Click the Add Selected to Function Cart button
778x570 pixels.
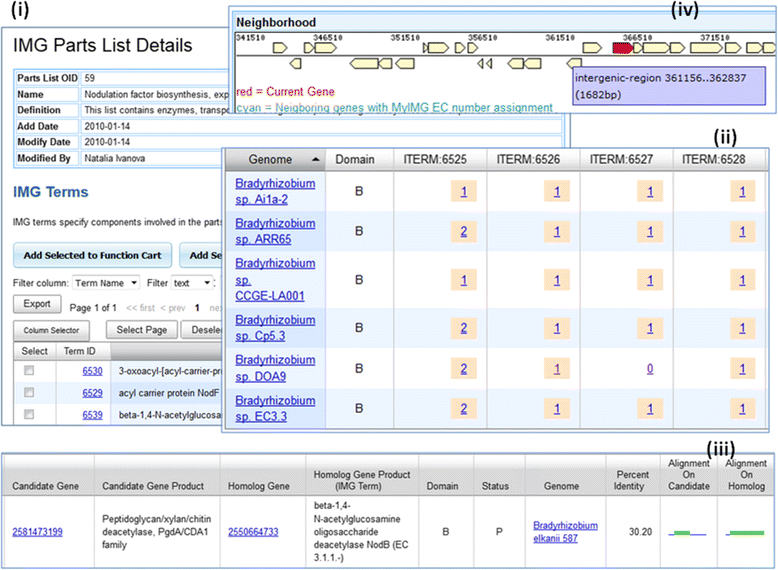click(x=92, y=255)
